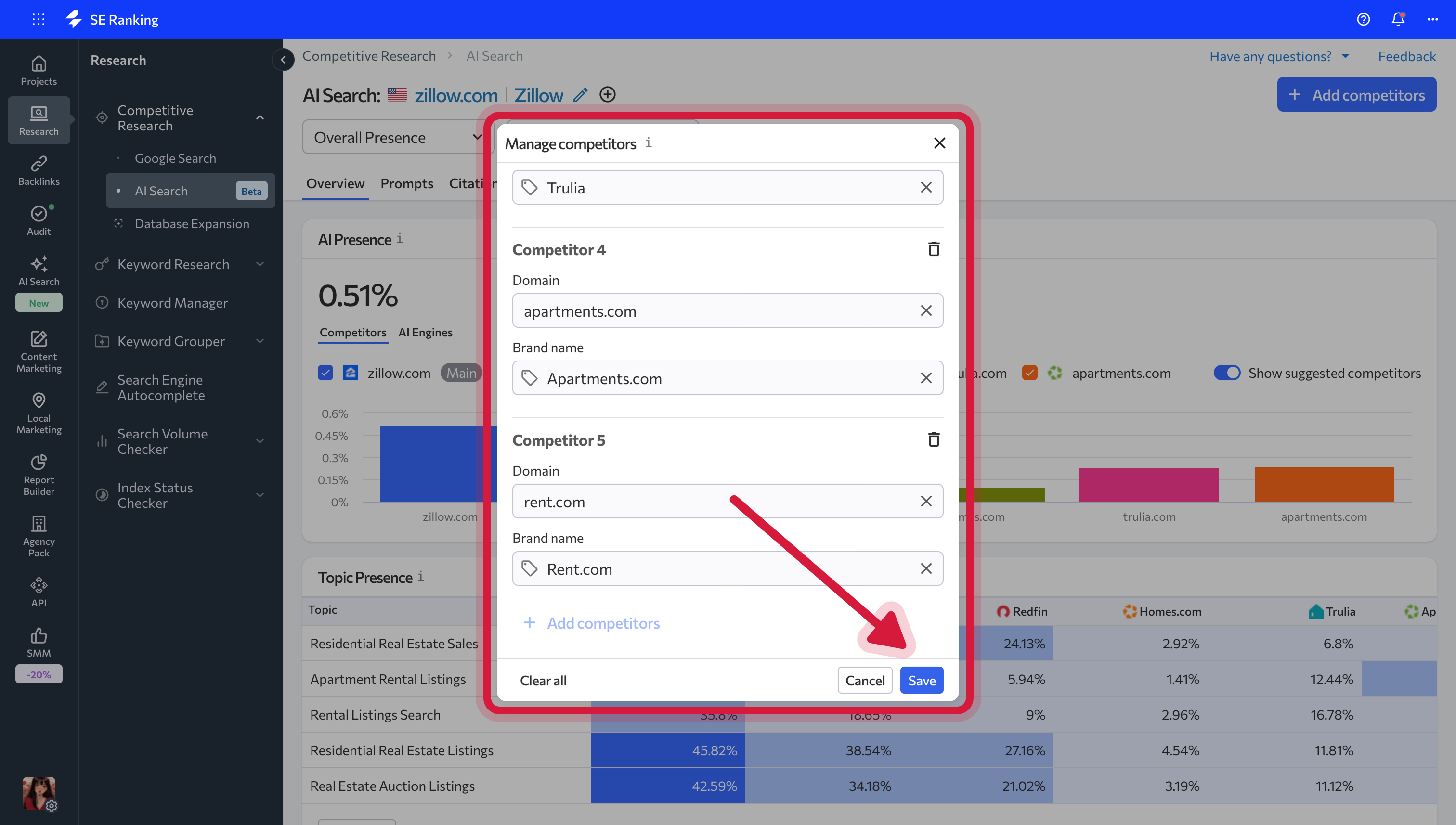Switch to the Overview tab

point(336,183)
